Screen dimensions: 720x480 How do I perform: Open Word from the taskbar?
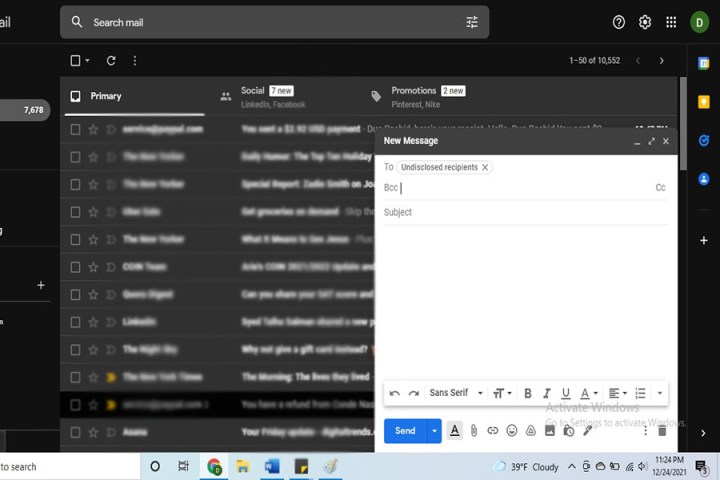tap(272, 467)
